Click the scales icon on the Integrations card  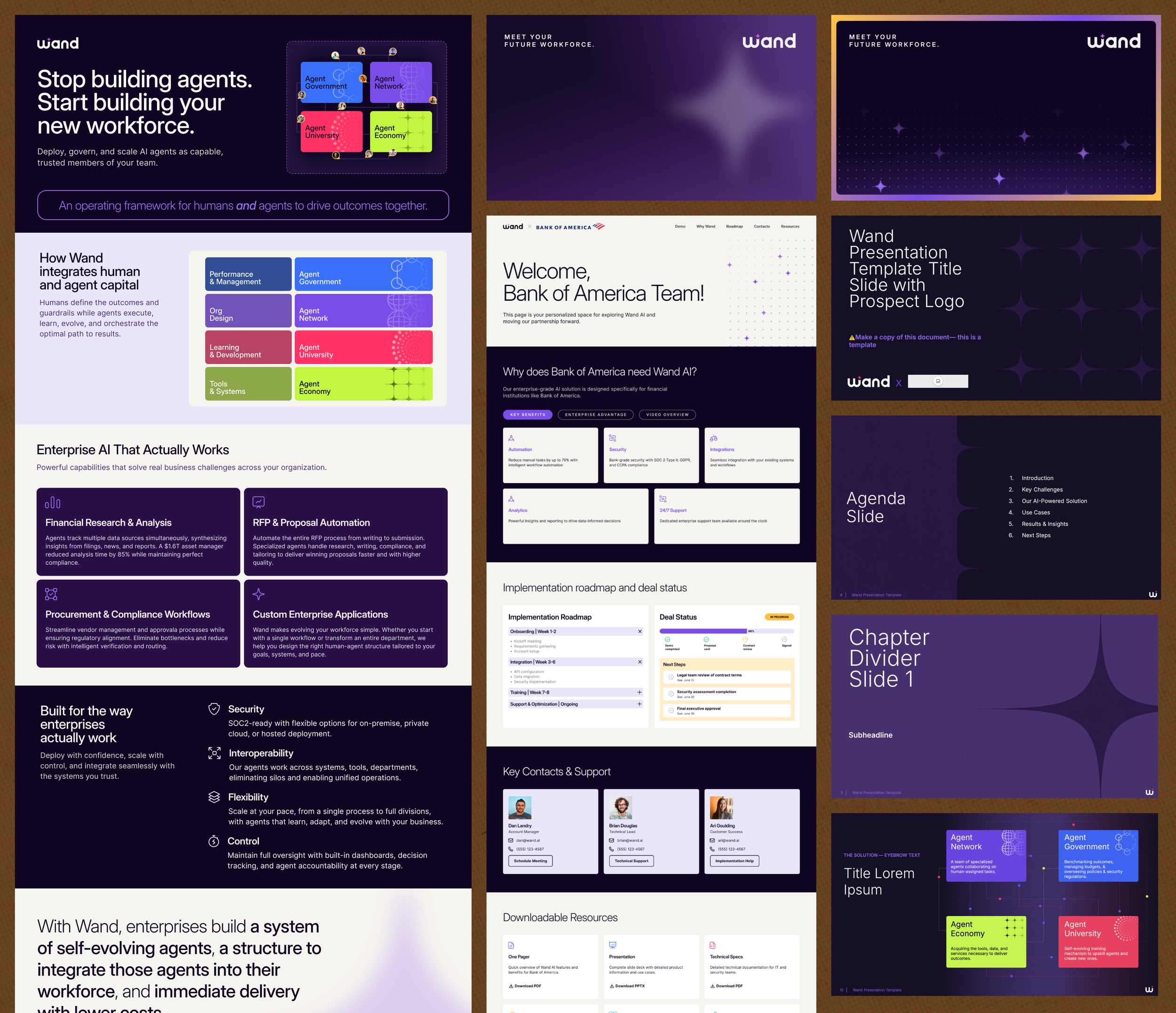(714, 438)
